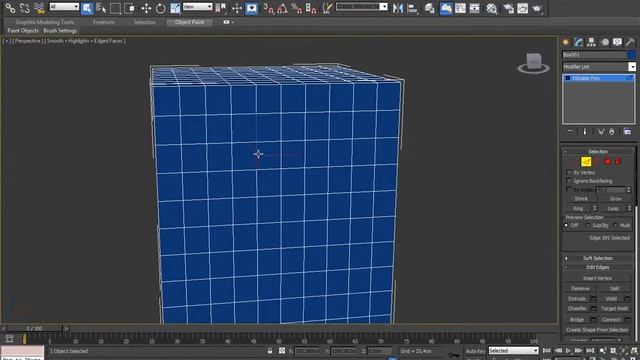The image size is (640, 360).
Task: Toggle the Selection Lock icon
Action: pyautogui.click(x=270, y=351)
